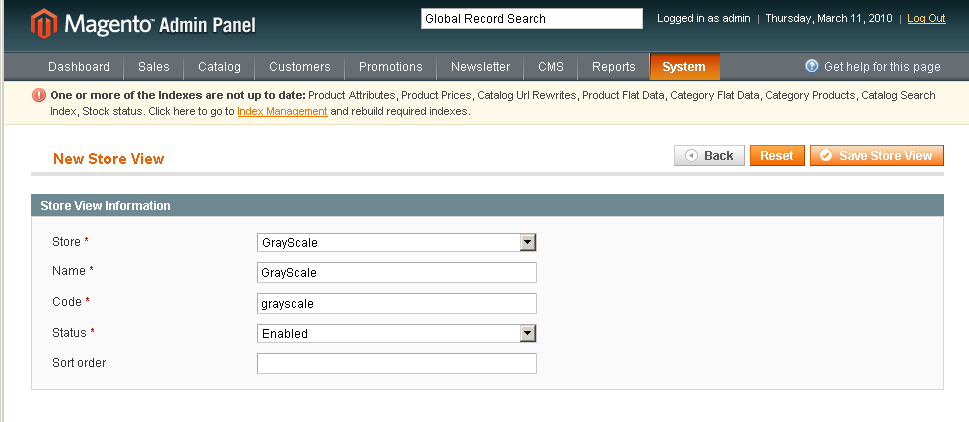Go to the Dashboard menu item
Image resolution: width=969 pixels, height=422 pixels.
point(79,67)
